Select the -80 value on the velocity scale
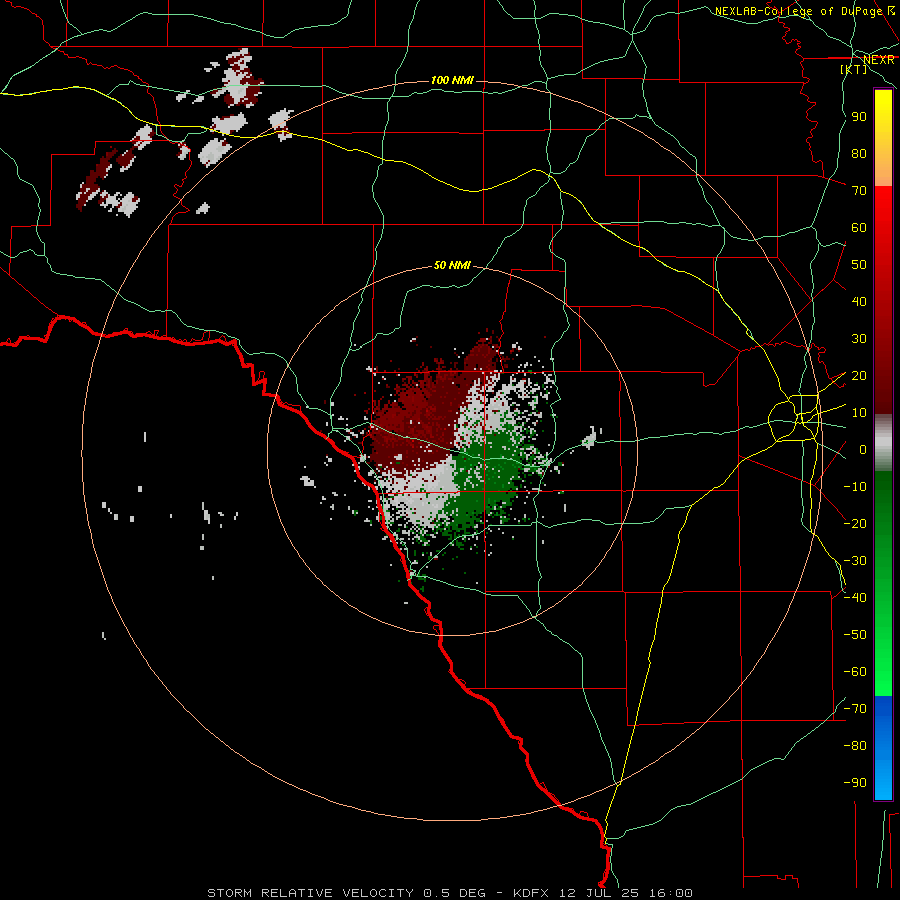This screenshot has height=900, width=900. [855, 746]
